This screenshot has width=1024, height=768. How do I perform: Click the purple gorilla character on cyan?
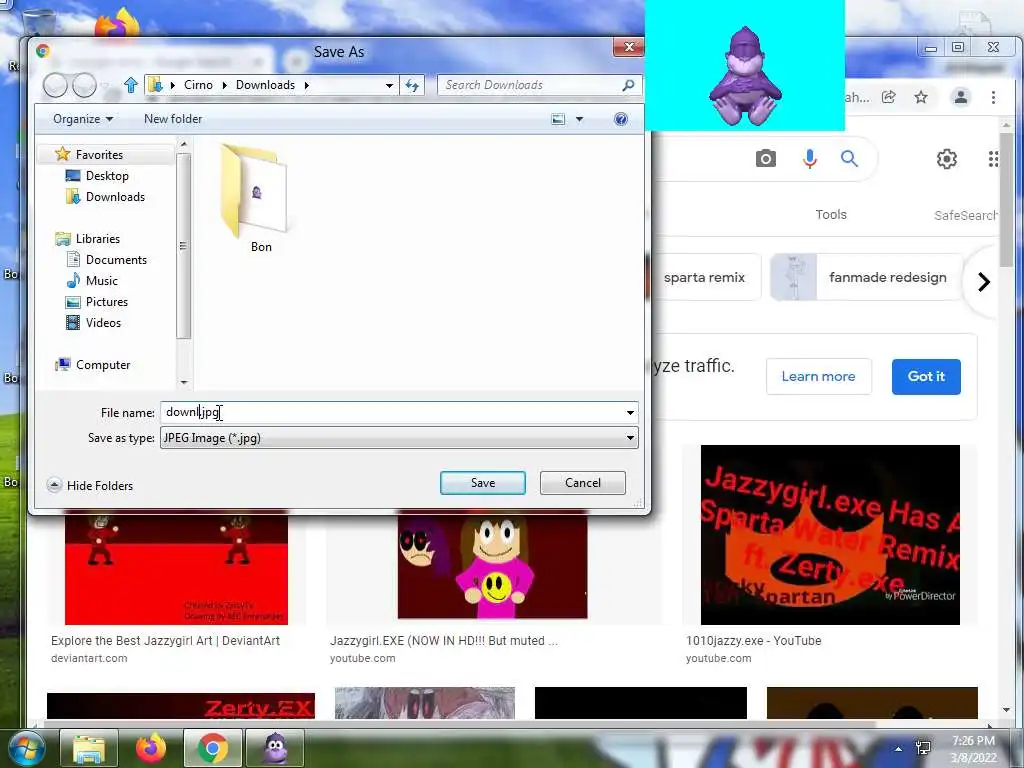744,77
